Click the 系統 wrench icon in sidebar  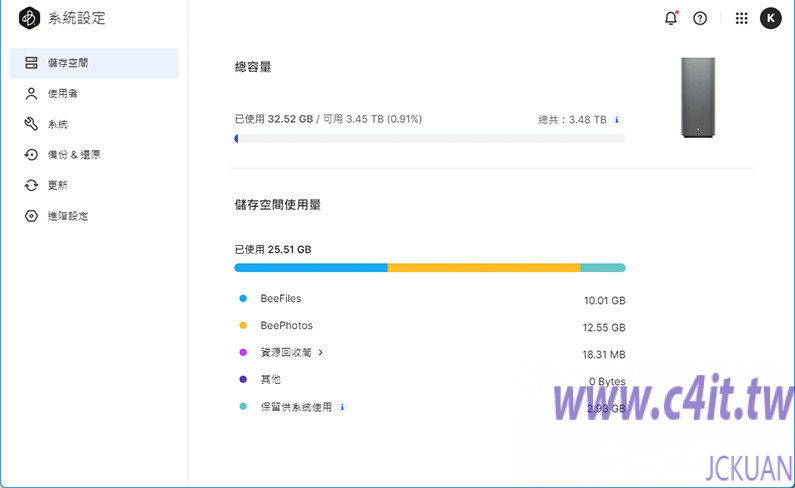point(31,124)
